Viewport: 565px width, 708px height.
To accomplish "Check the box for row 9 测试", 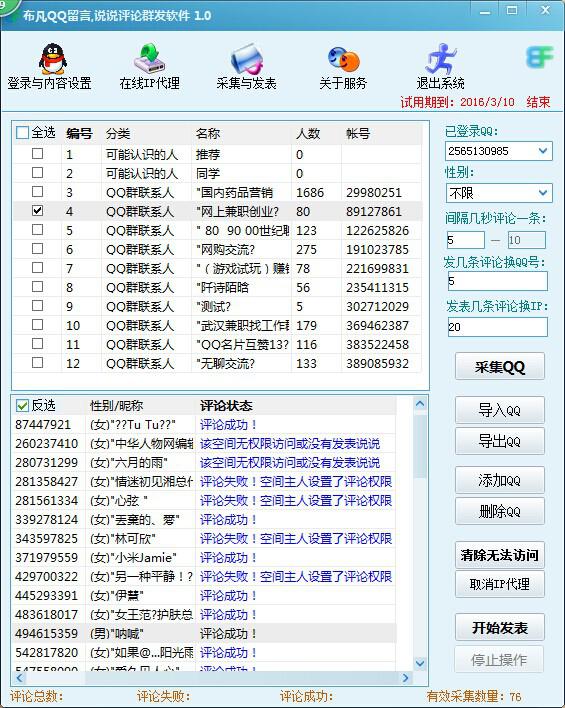I will pos(37,306).
